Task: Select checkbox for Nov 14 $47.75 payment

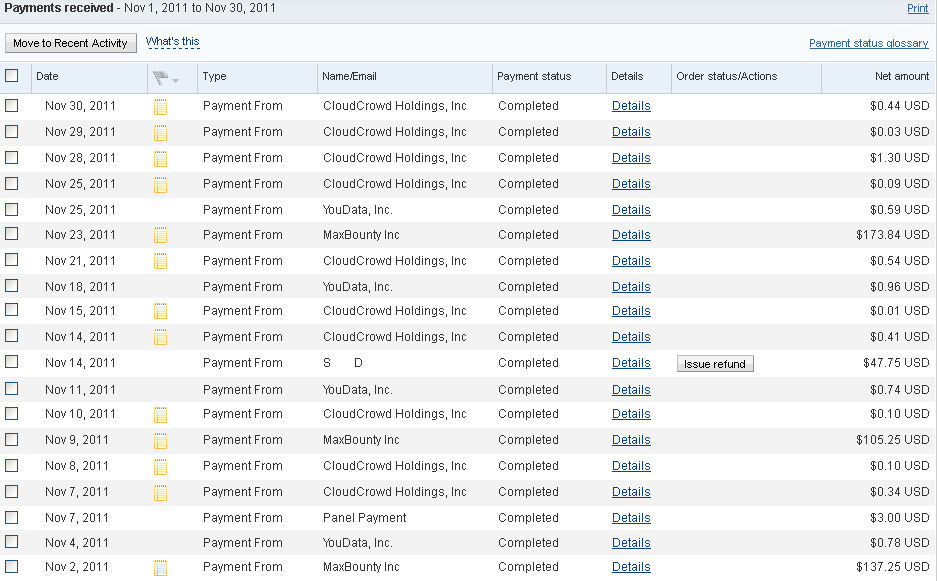Action: (11, 361)
